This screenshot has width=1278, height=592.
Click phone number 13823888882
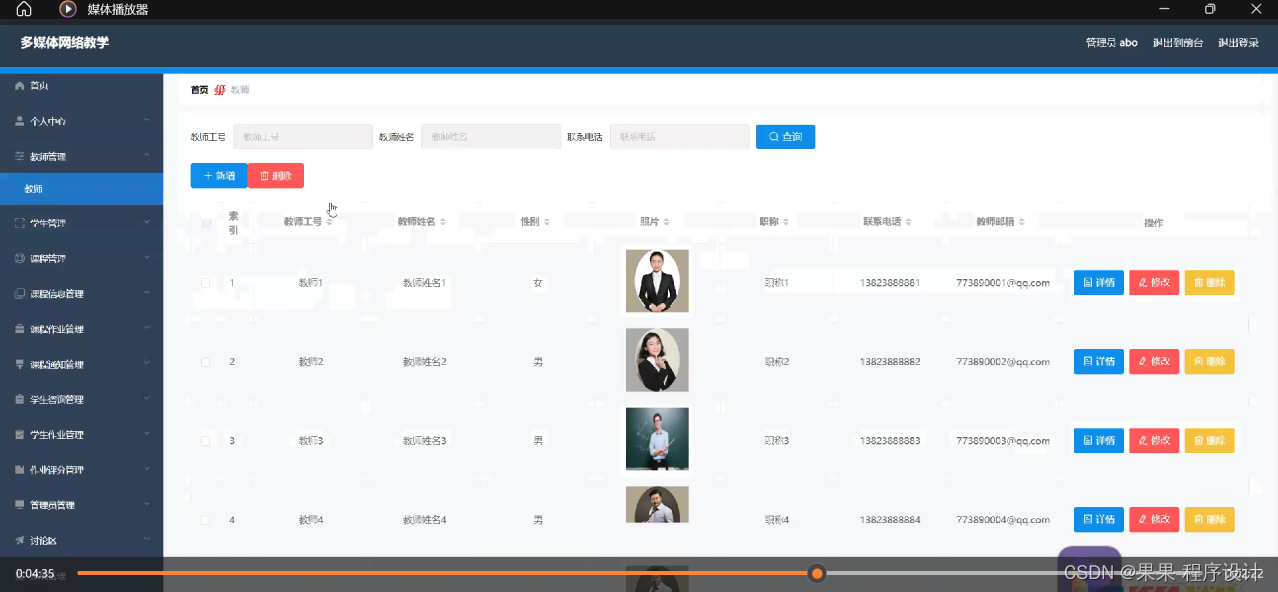[890, 362]
